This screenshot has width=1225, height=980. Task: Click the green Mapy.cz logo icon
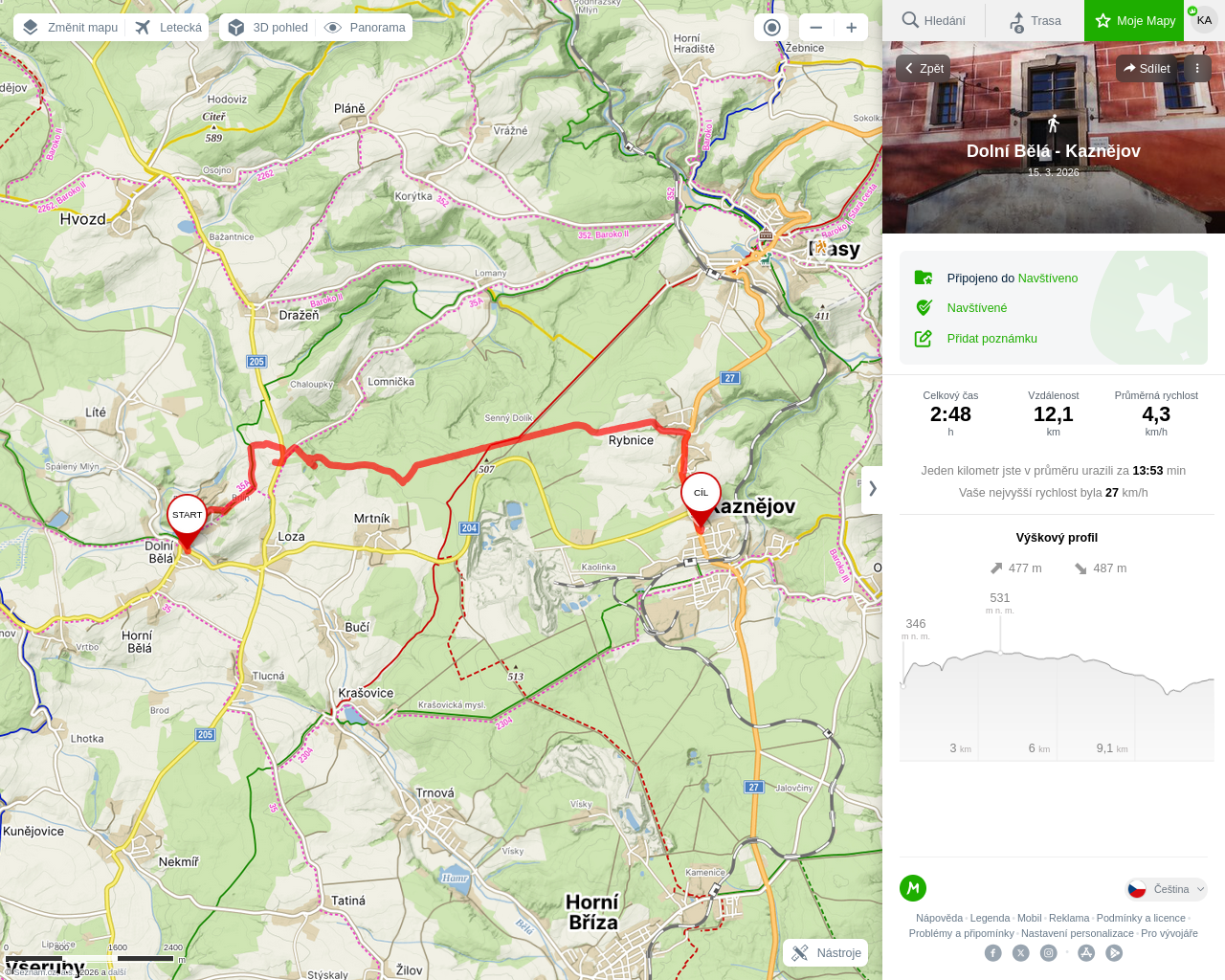913,888
